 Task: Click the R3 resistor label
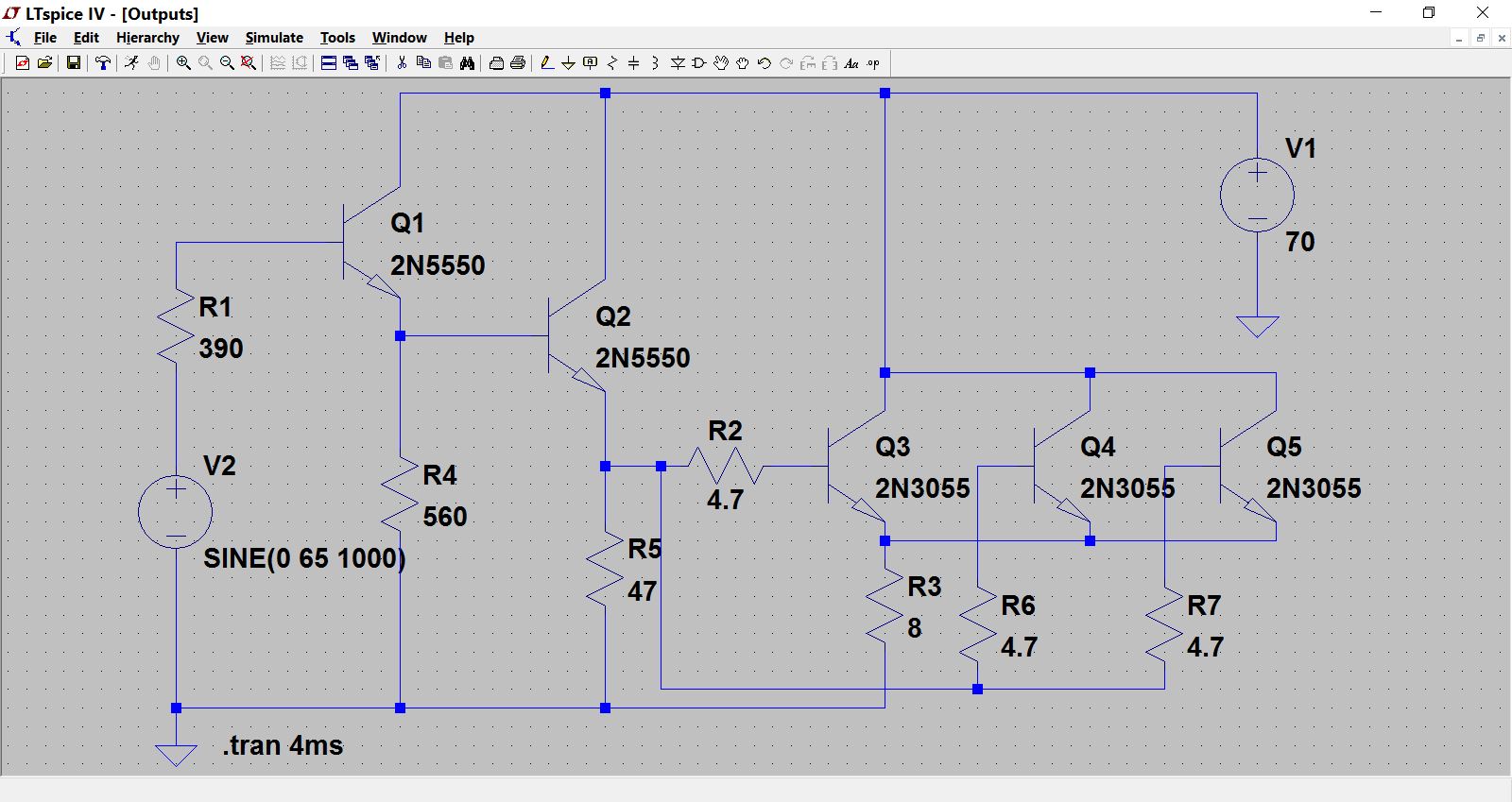pos(924,587)
